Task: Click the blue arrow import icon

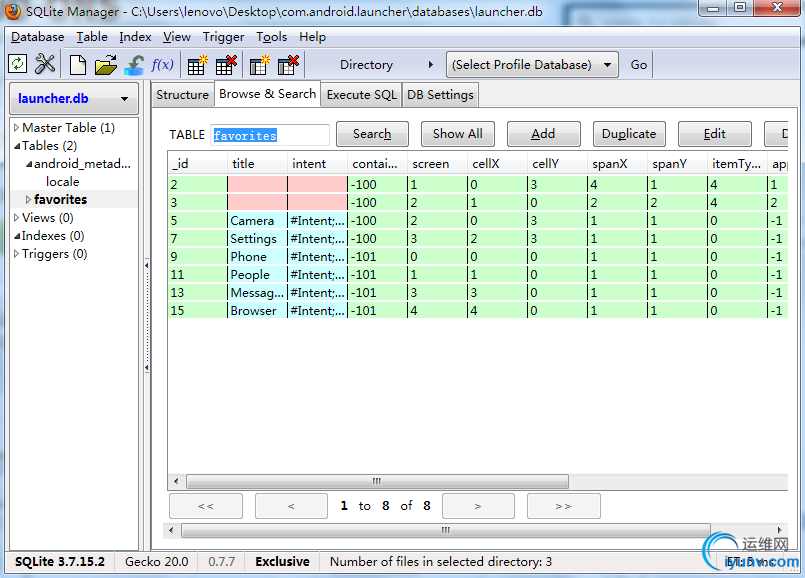Action: click(x=134, y=65)
